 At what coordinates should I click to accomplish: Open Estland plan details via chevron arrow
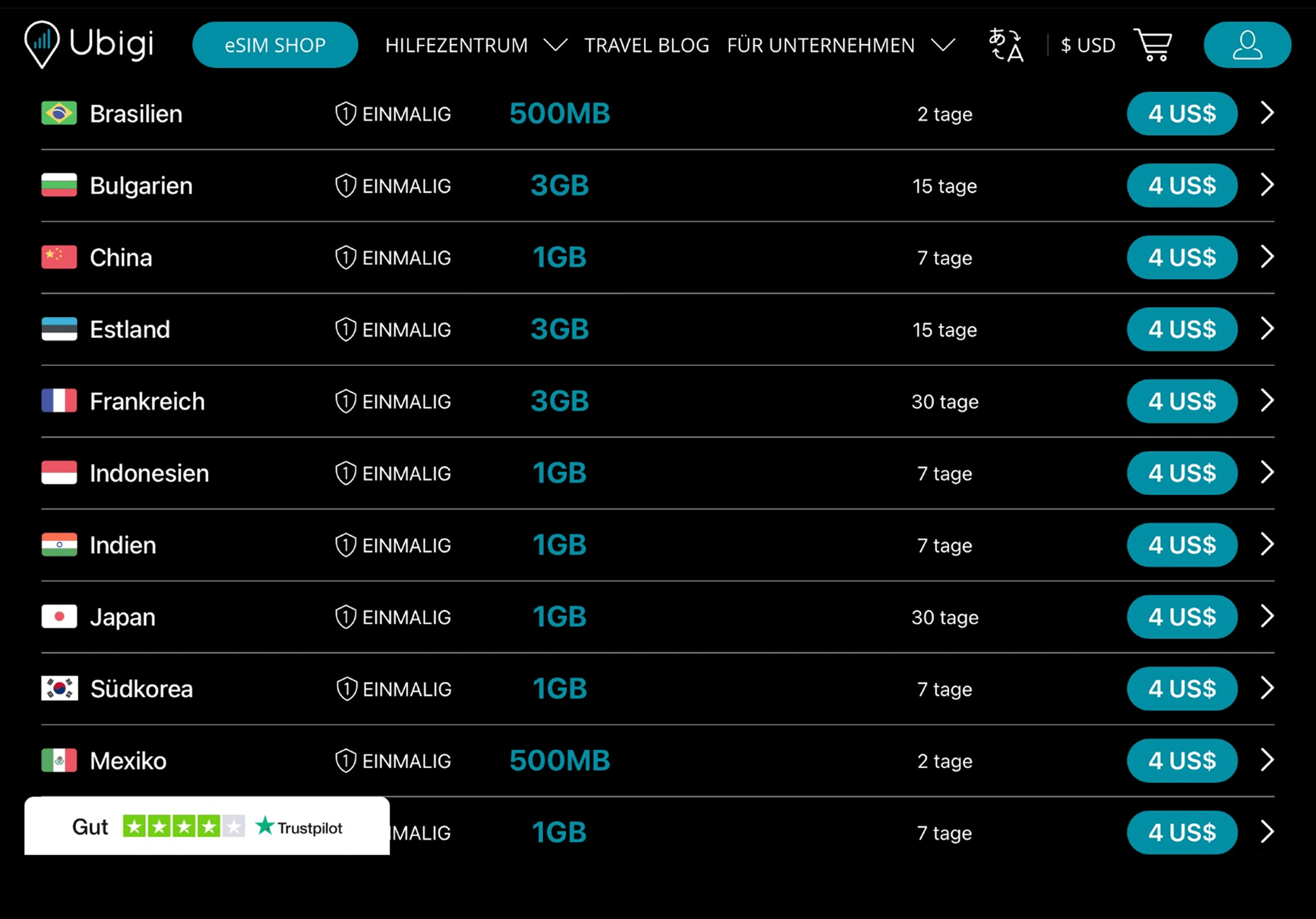tap(1267, 329)
